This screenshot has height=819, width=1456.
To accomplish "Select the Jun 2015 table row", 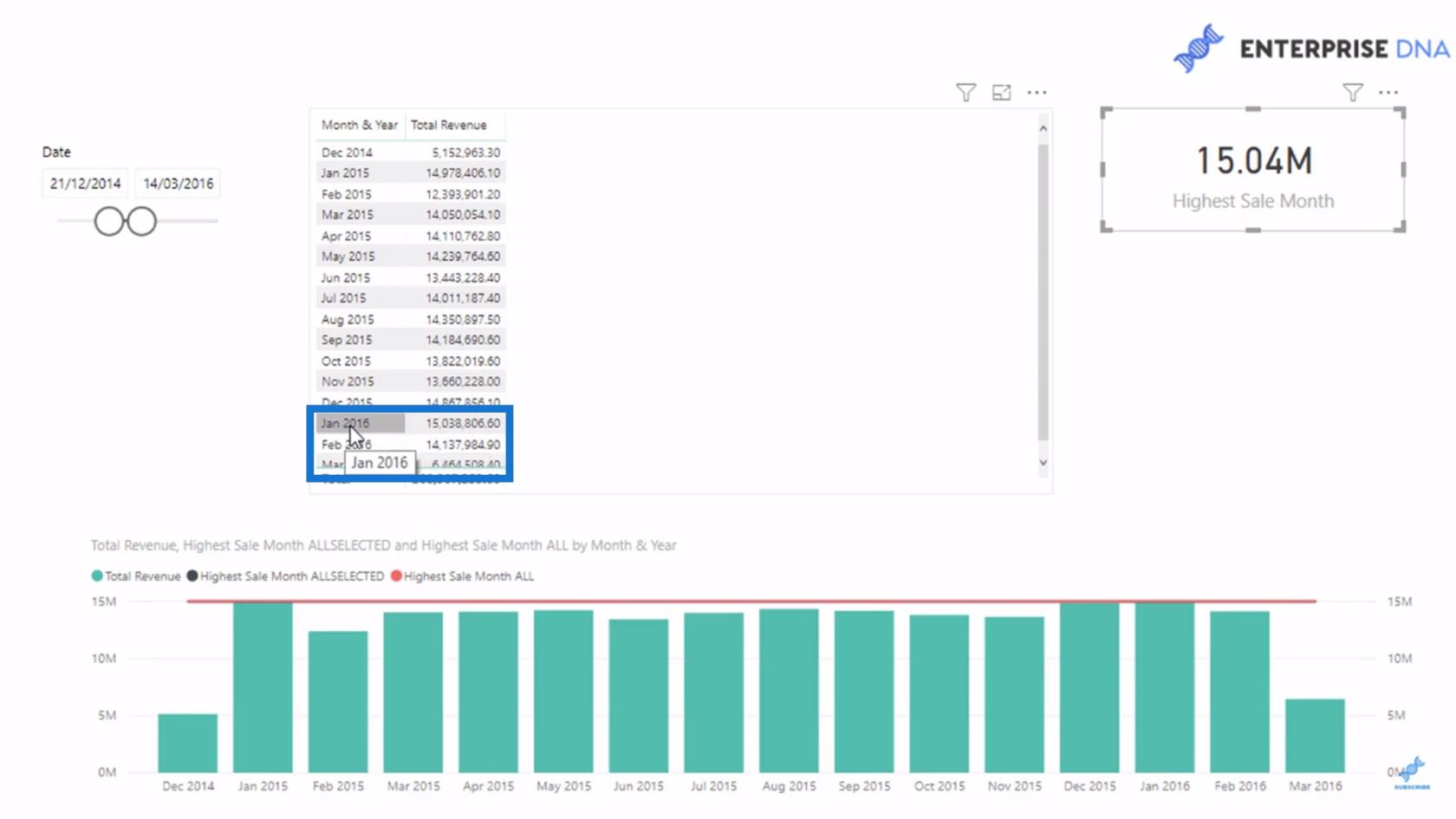I will pos(411,277).
